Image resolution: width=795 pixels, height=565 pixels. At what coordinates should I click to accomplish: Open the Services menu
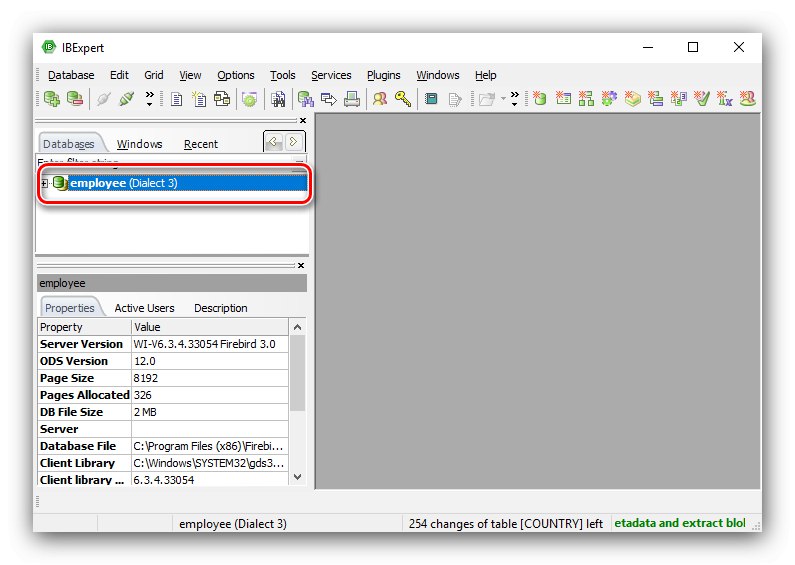point(331,75)
